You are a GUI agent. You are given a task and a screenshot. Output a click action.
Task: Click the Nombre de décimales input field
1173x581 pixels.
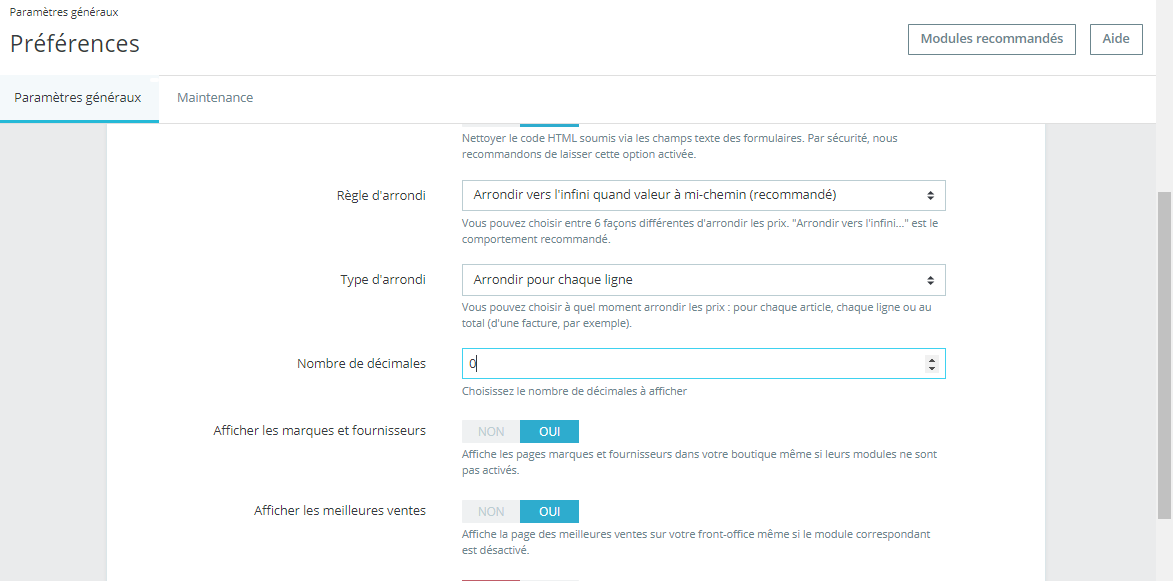click(x=703, y=364)
